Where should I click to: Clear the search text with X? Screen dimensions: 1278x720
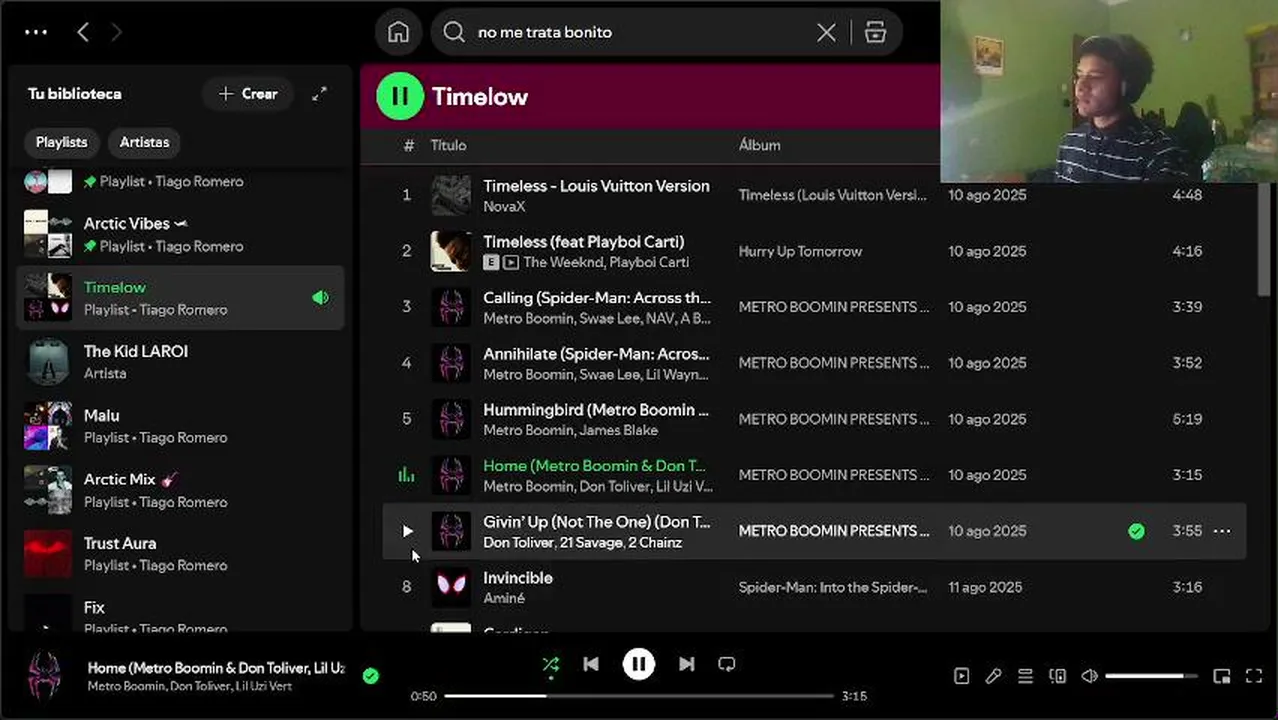(x=826, y=32)
